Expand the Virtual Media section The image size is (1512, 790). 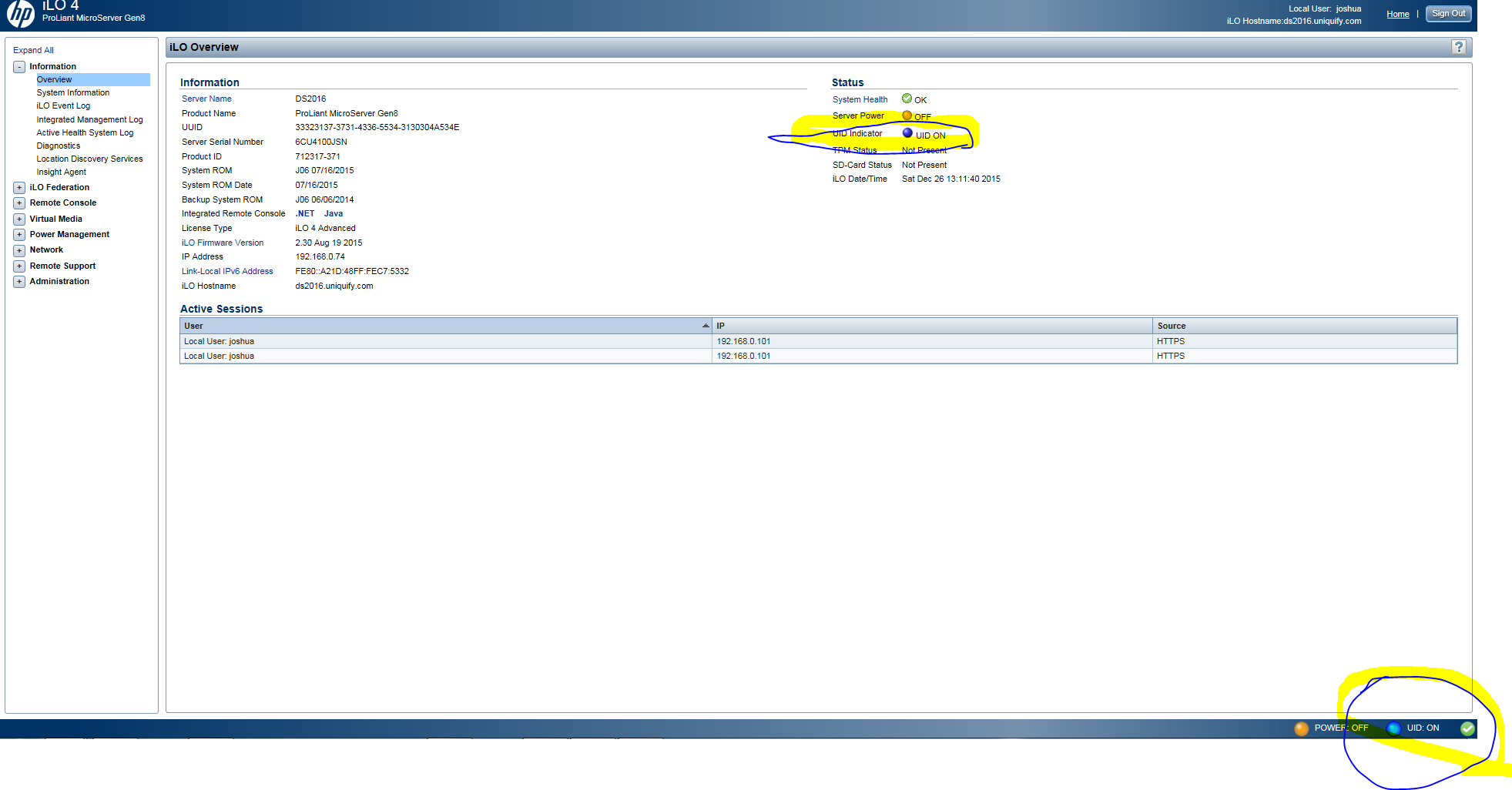pos(19,219)
